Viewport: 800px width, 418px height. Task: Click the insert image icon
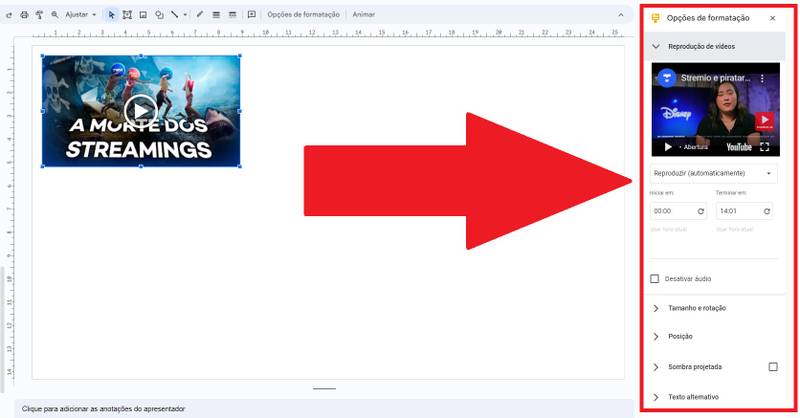[x=143, y=15]
